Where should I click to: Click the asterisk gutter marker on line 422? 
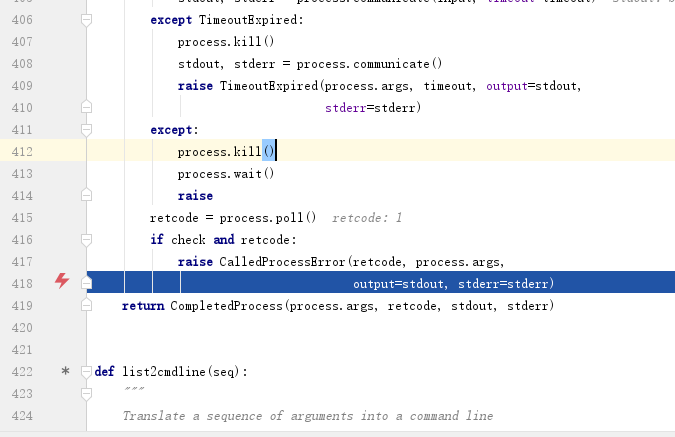tap(65, 371)
